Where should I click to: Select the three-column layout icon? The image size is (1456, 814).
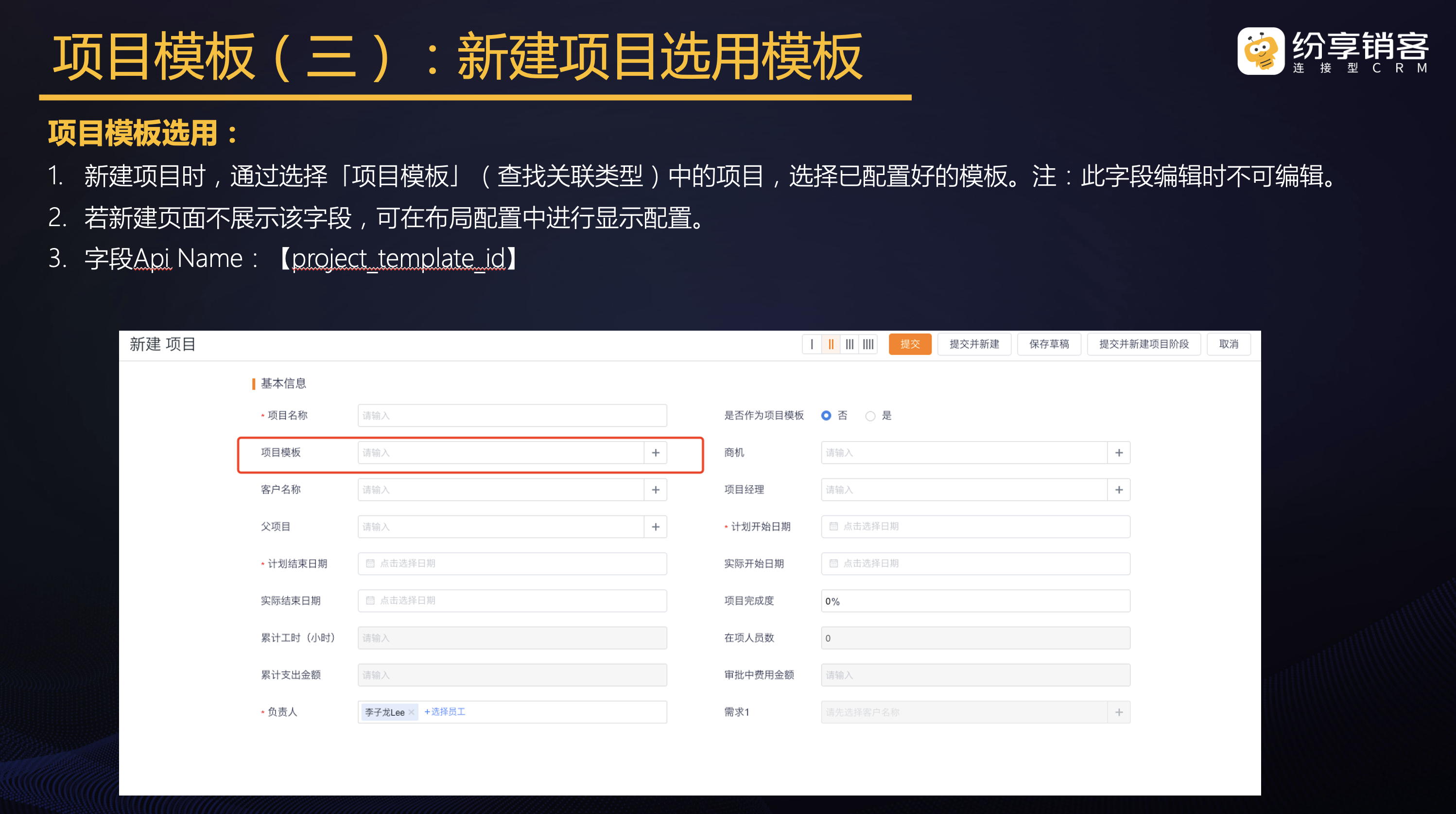click(849, 344)
